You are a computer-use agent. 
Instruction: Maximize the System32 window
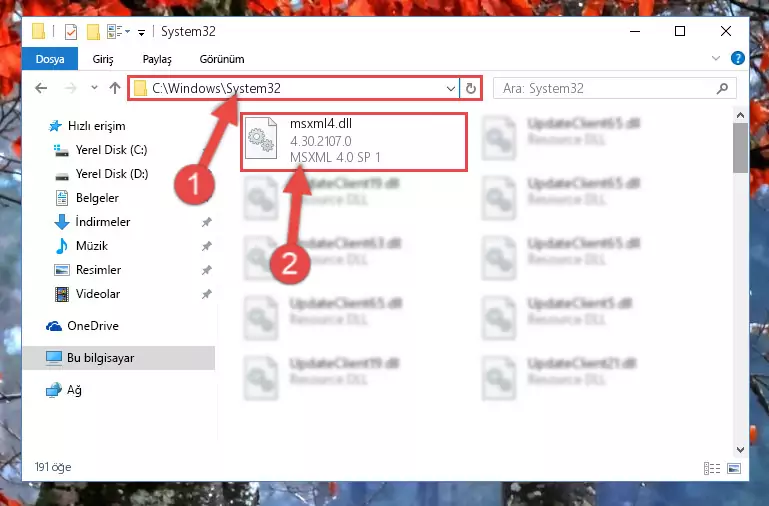point(680,31)
